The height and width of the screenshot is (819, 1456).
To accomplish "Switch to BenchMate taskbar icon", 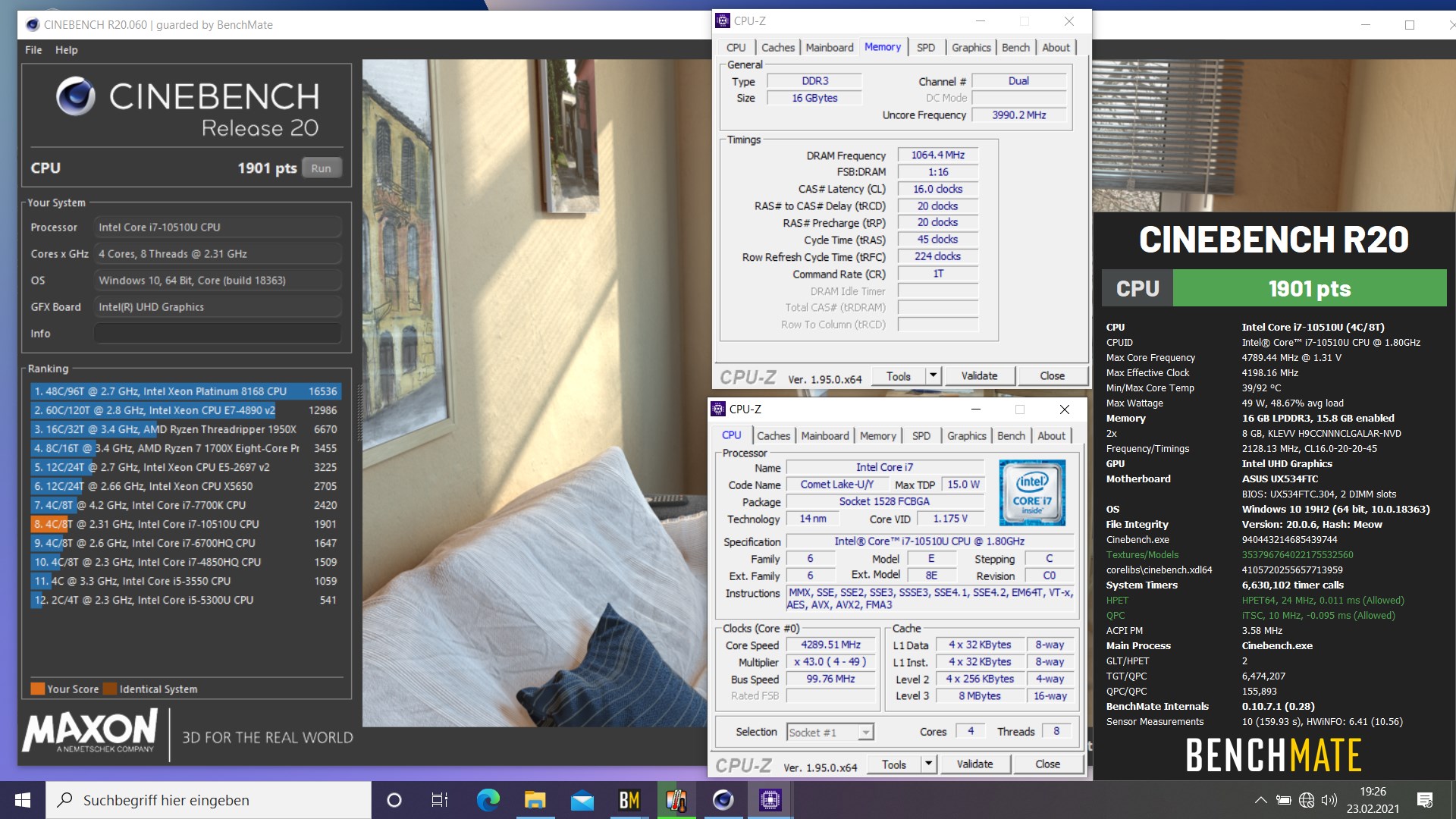I will [x=629, y=800].
